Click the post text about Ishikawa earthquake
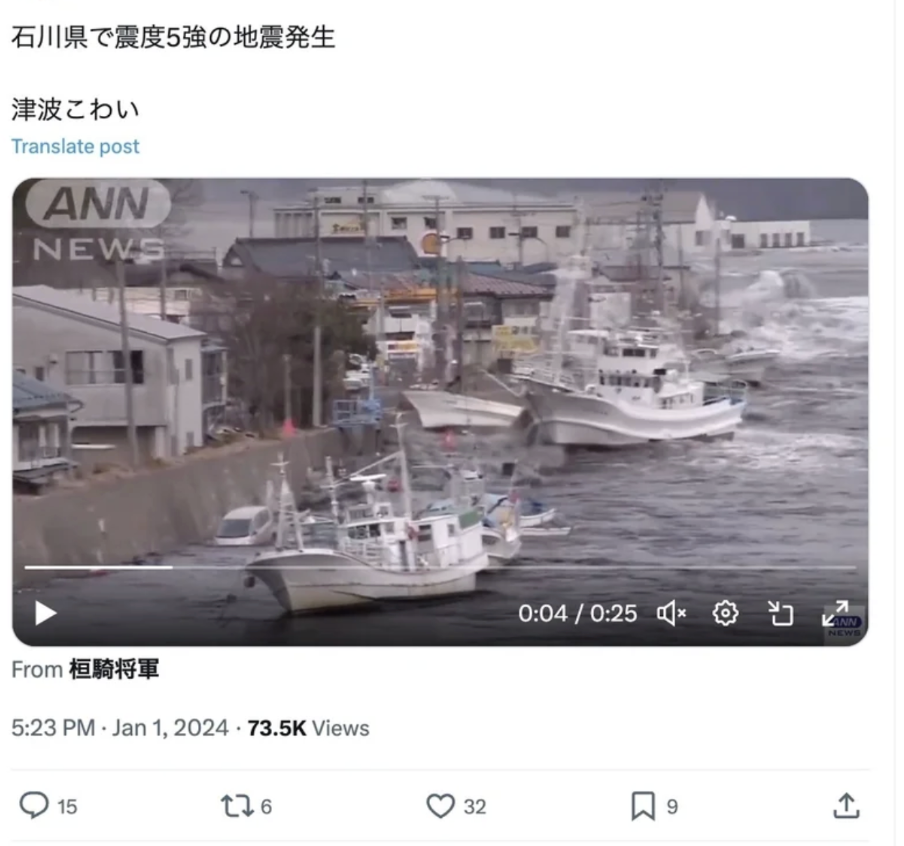Screen dimensions: 904x846 coord(173,37)
